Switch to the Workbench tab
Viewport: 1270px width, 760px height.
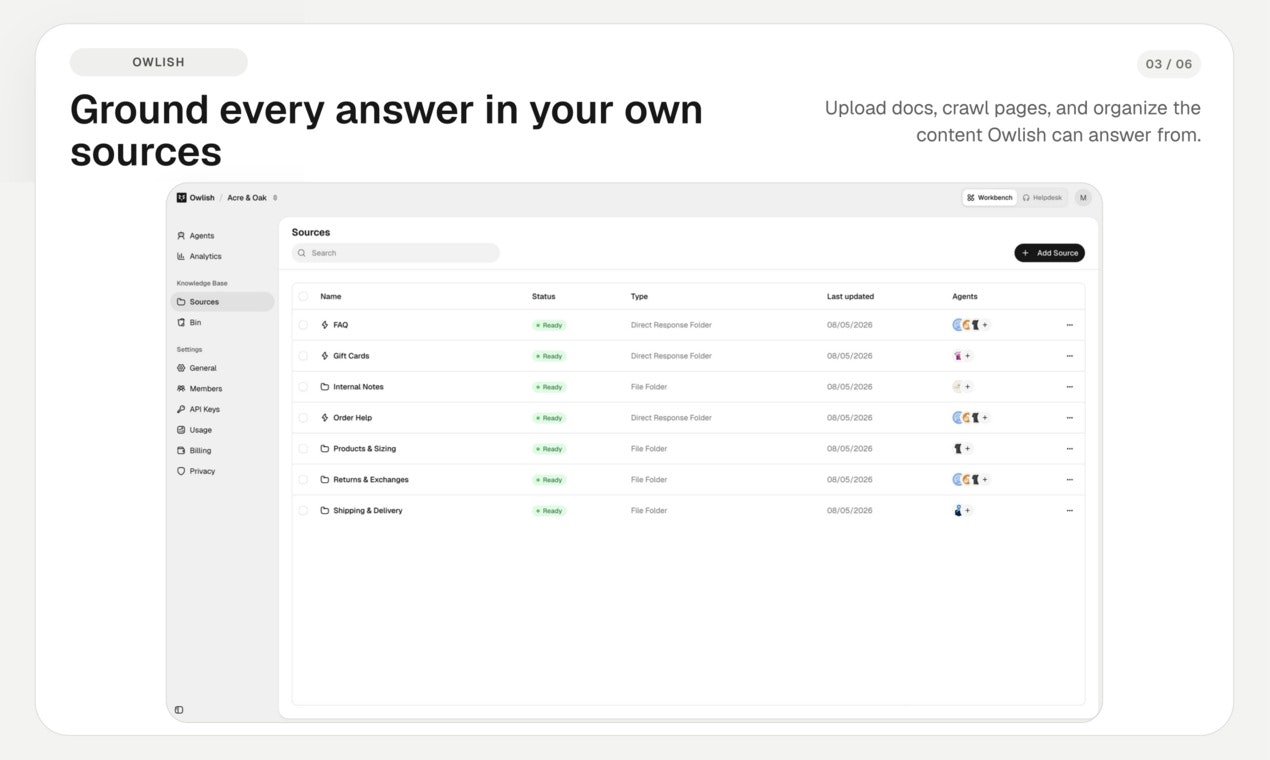pyautogui.click(x=990, y=198)
